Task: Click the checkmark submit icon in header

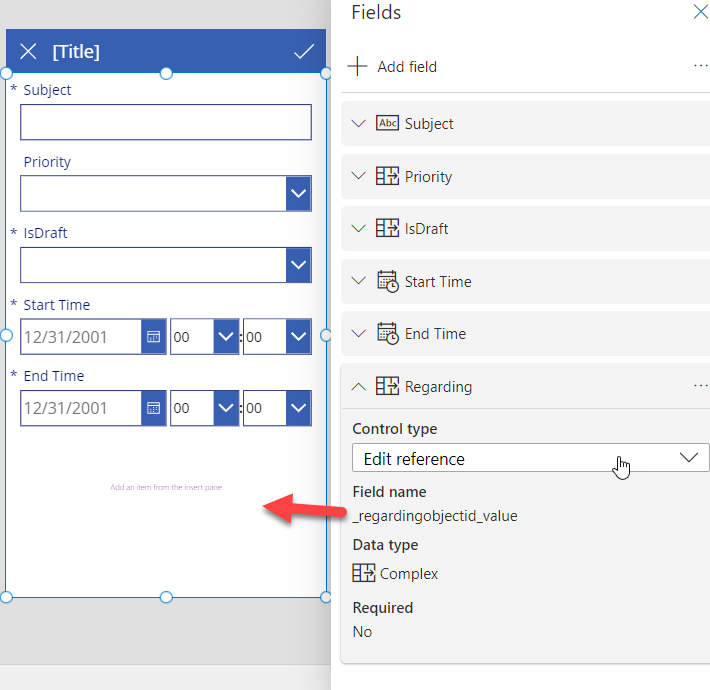Action: [x=304, y=52]
